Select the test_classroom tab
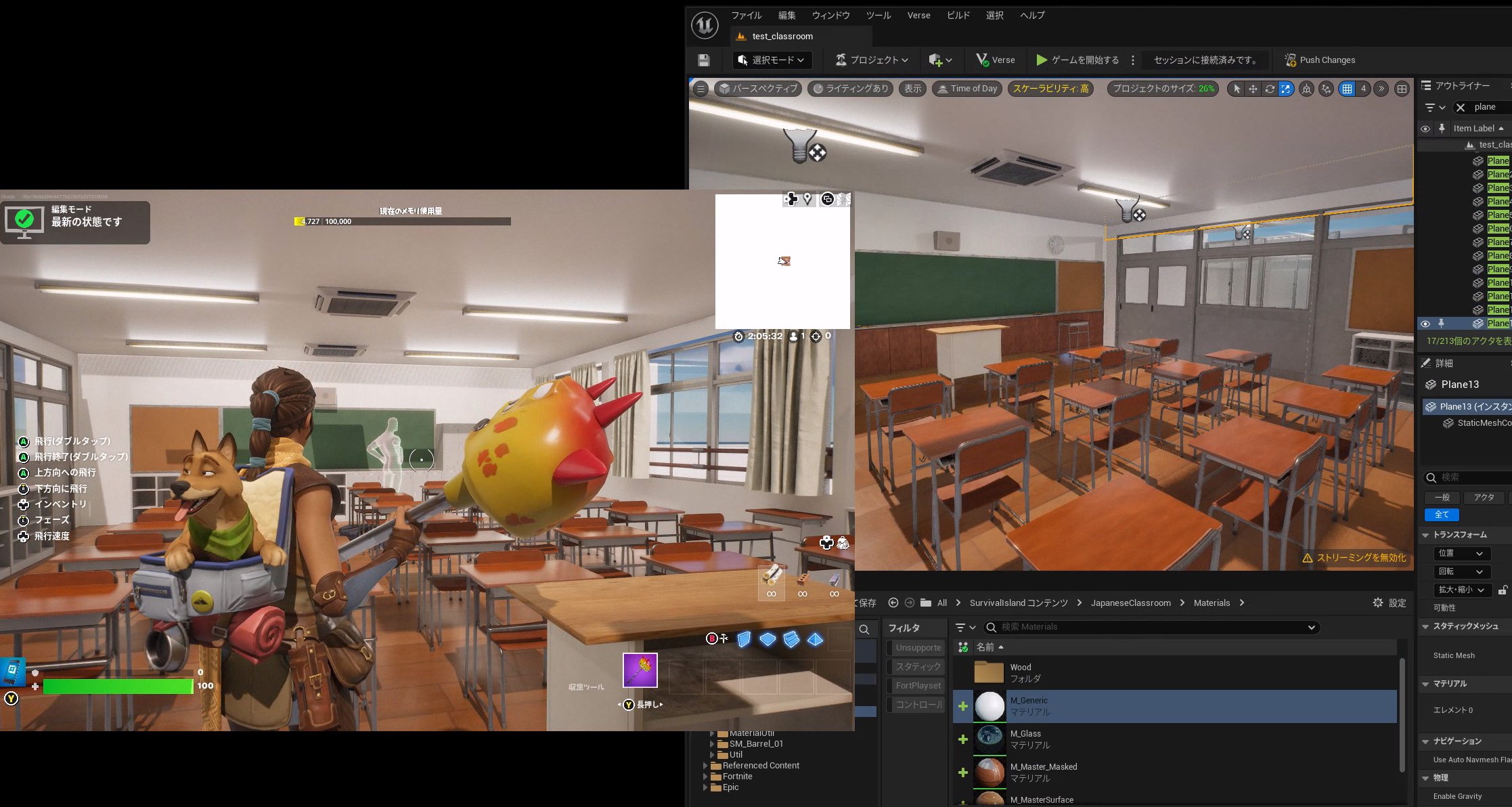The image size is (1512, 807). point(782,36)
